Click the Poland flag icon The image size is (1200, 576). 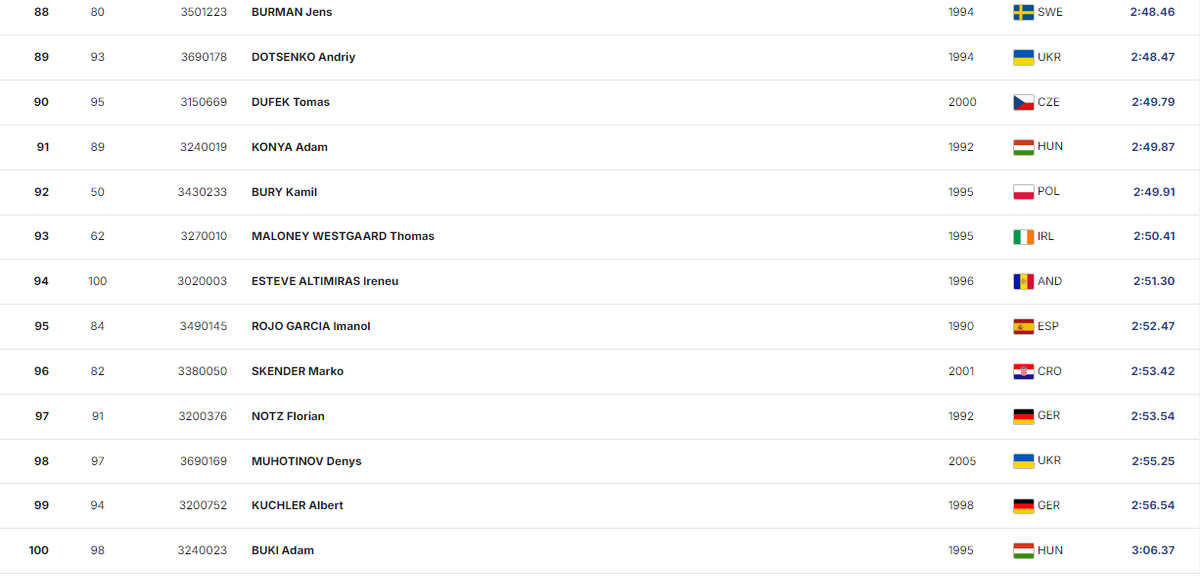(1023, 192)
